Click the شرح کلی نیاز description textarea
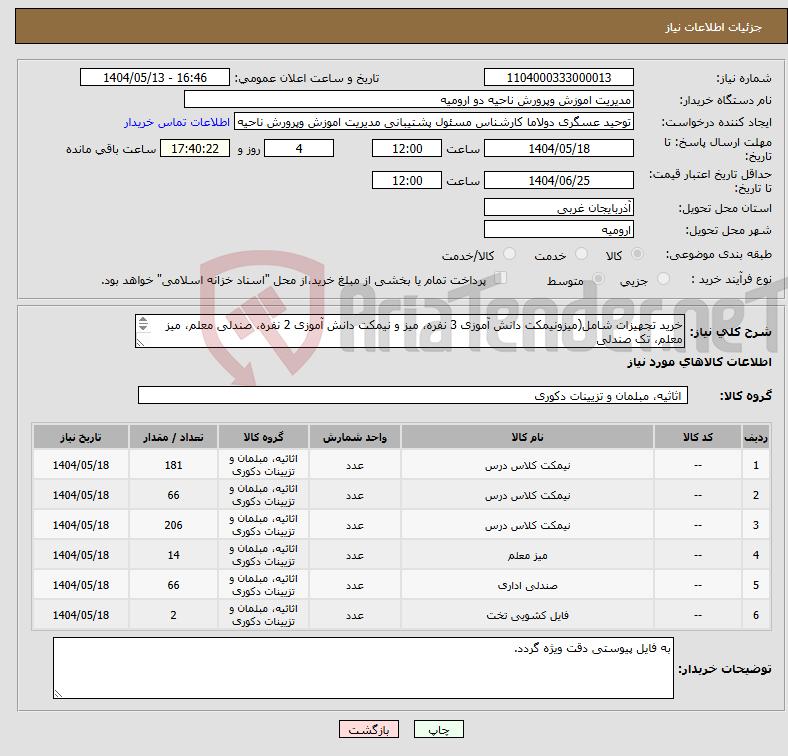 [410, 331]
